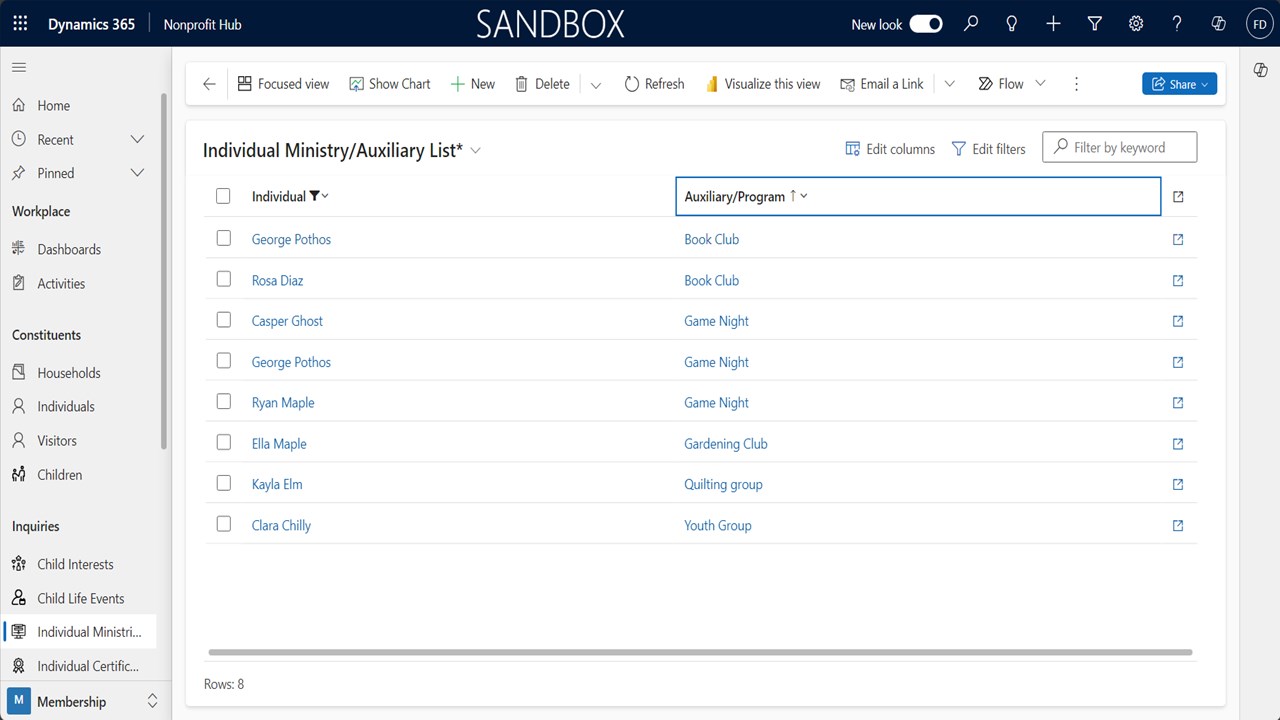Viewport: 1280px width, 720px height.
Task: Open Casper Ghost row popout icon
Action: (x=1178, y=321)
